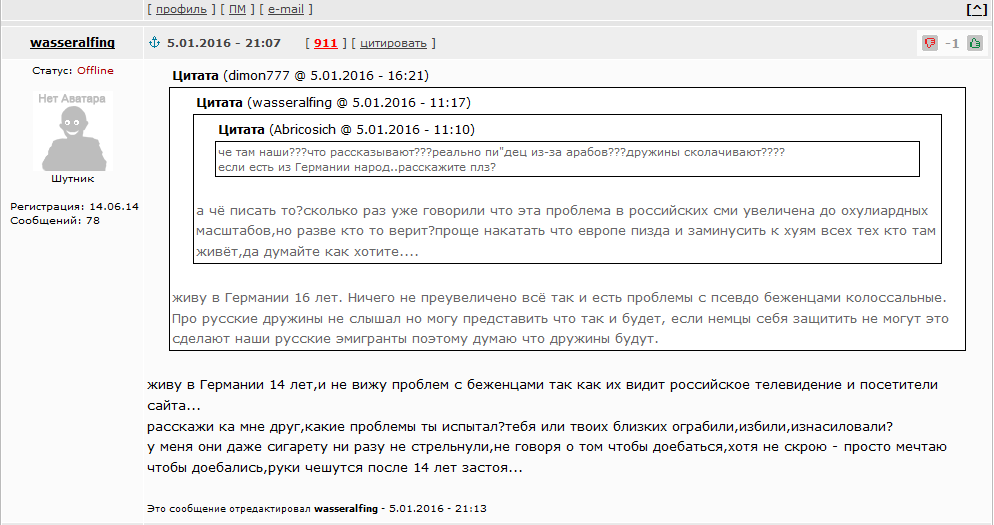Click the post timestamp 5.01.2016 - 21:07
This screenshot has width=994, height=525.
coord(224,43)
